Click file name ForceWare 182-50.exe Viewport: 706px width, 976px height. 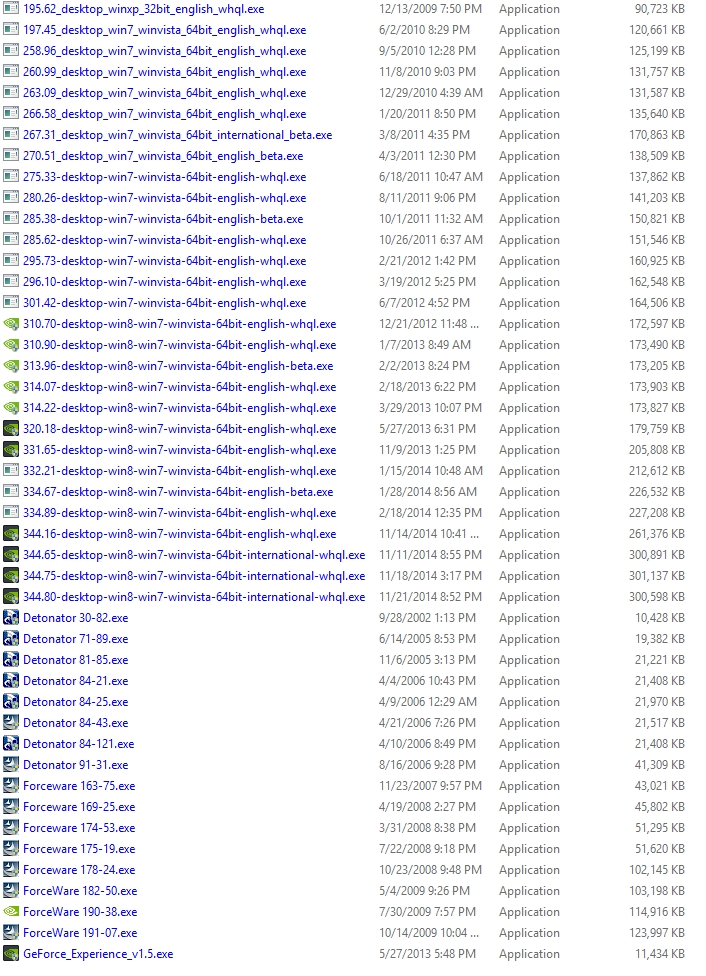pos(80,891)
